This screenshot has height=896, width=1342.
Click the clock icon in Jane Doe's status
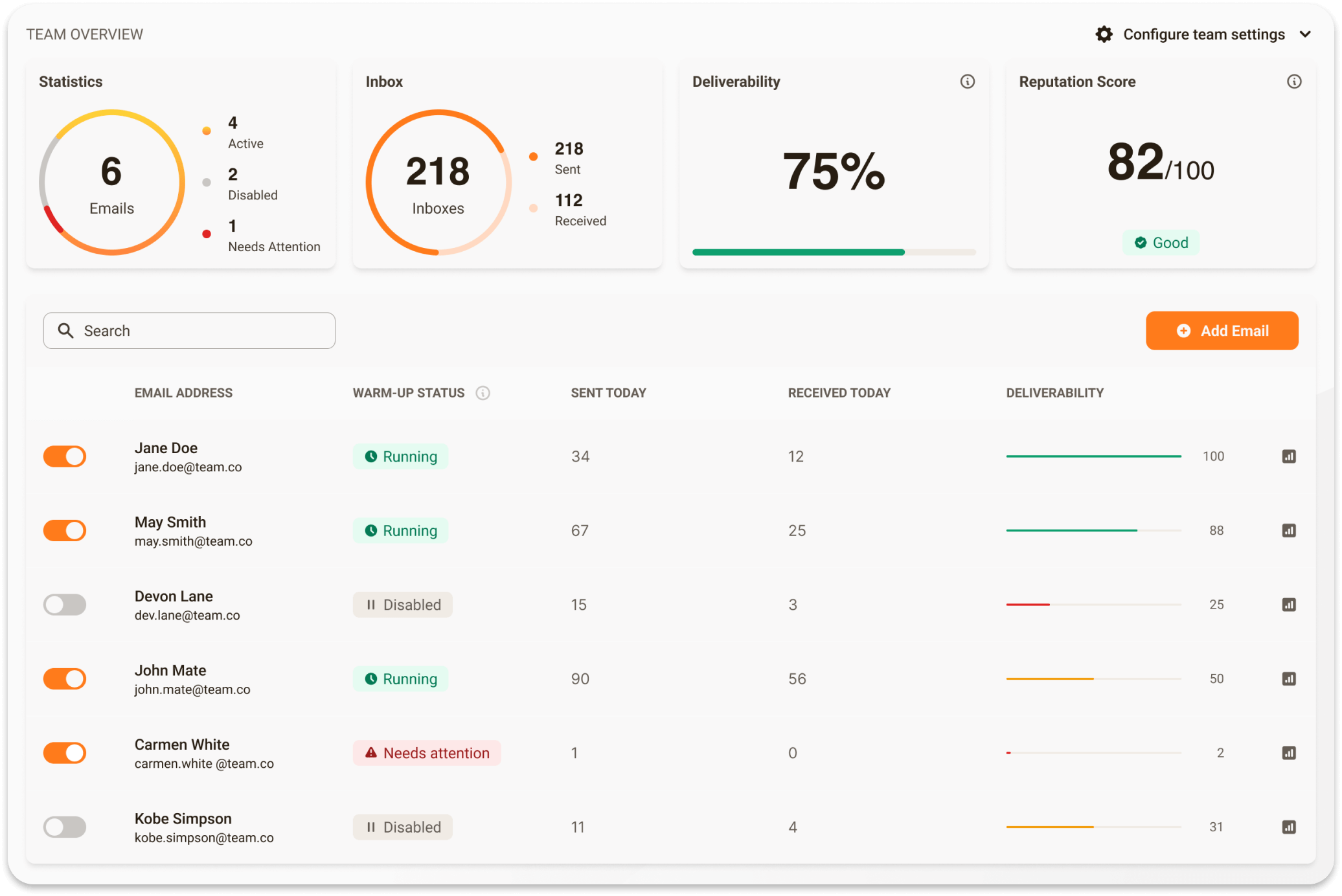coord(371,456)
